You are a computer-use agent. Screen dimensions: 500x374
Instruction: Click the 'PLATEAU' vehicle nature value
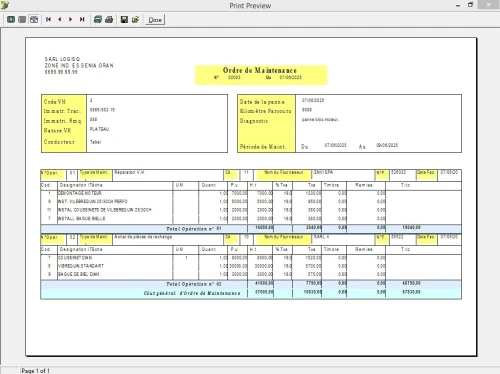pos(99,129)
